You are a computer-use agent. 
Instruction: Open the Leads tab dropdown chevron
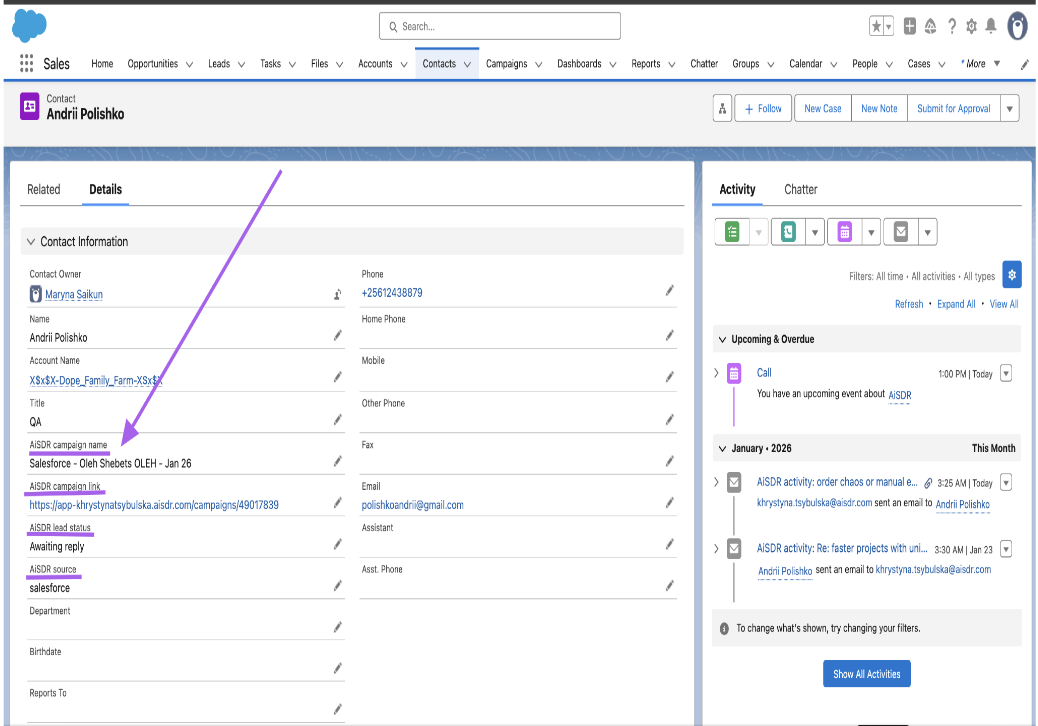[241, 65]
